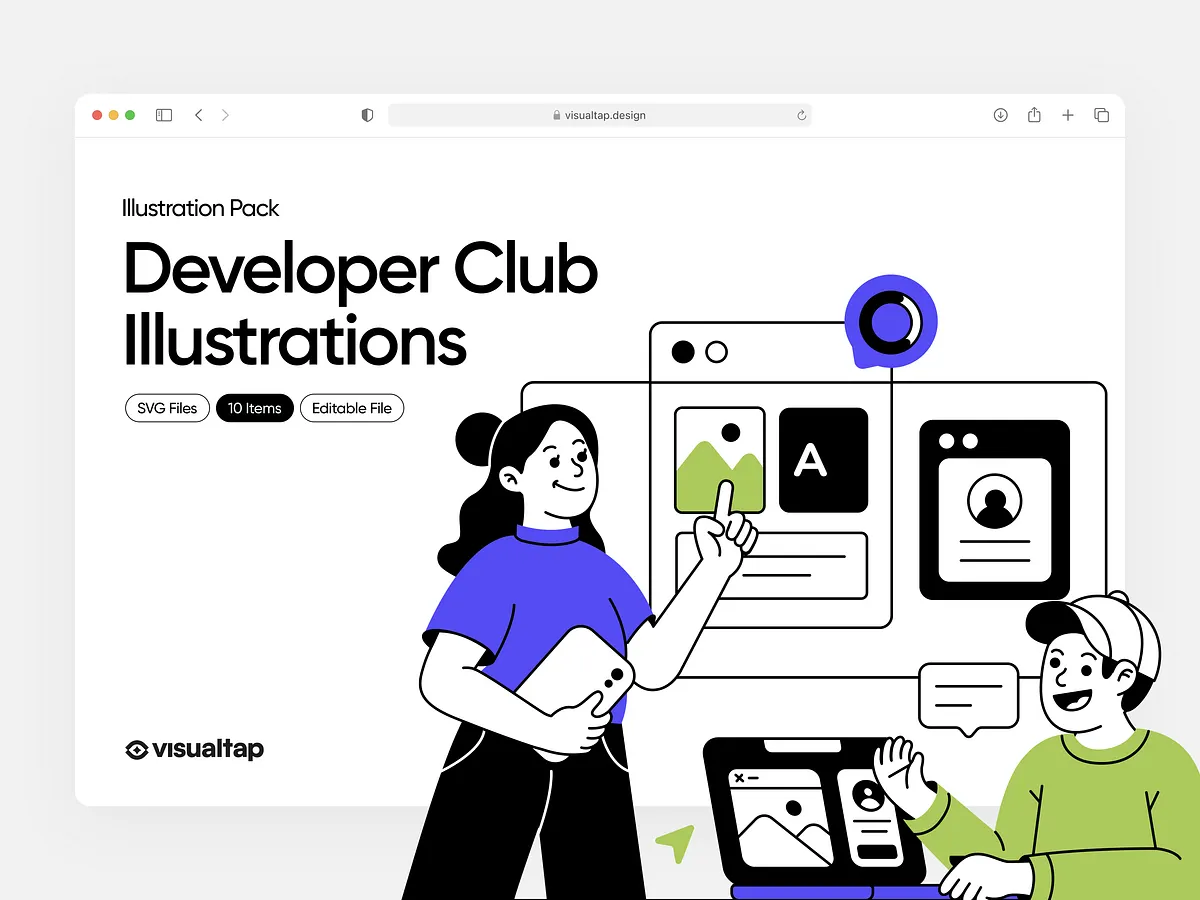Select the SVG Files badge
This screenshot has width=1200, height=900.
click(166, 408)
